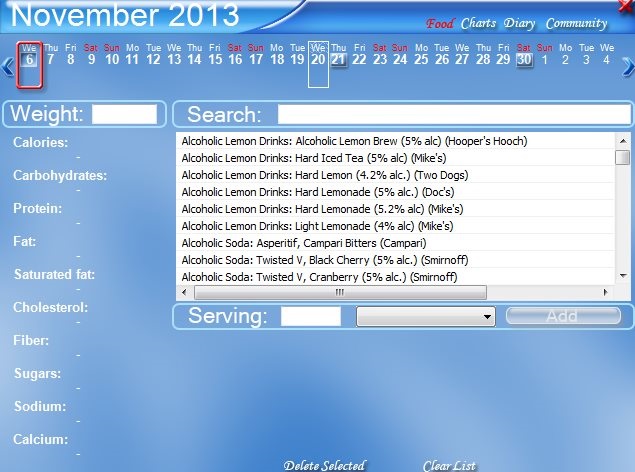Click the Add button
This screenshot has height=472, width=635.
tap(563, 316)
